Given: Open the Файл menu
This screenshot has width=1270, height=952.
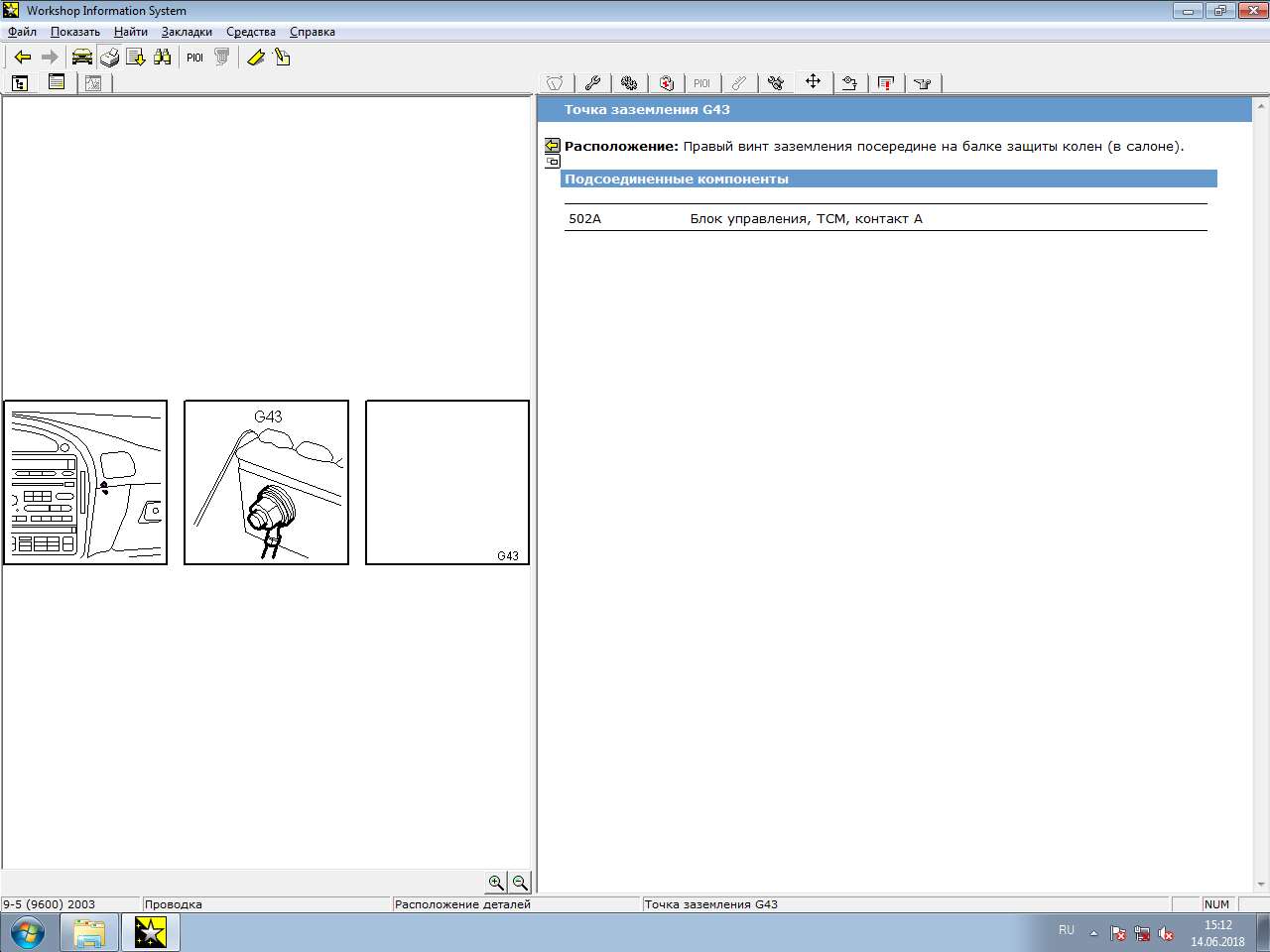Looking at the screenshot, I should coord(22,32).
